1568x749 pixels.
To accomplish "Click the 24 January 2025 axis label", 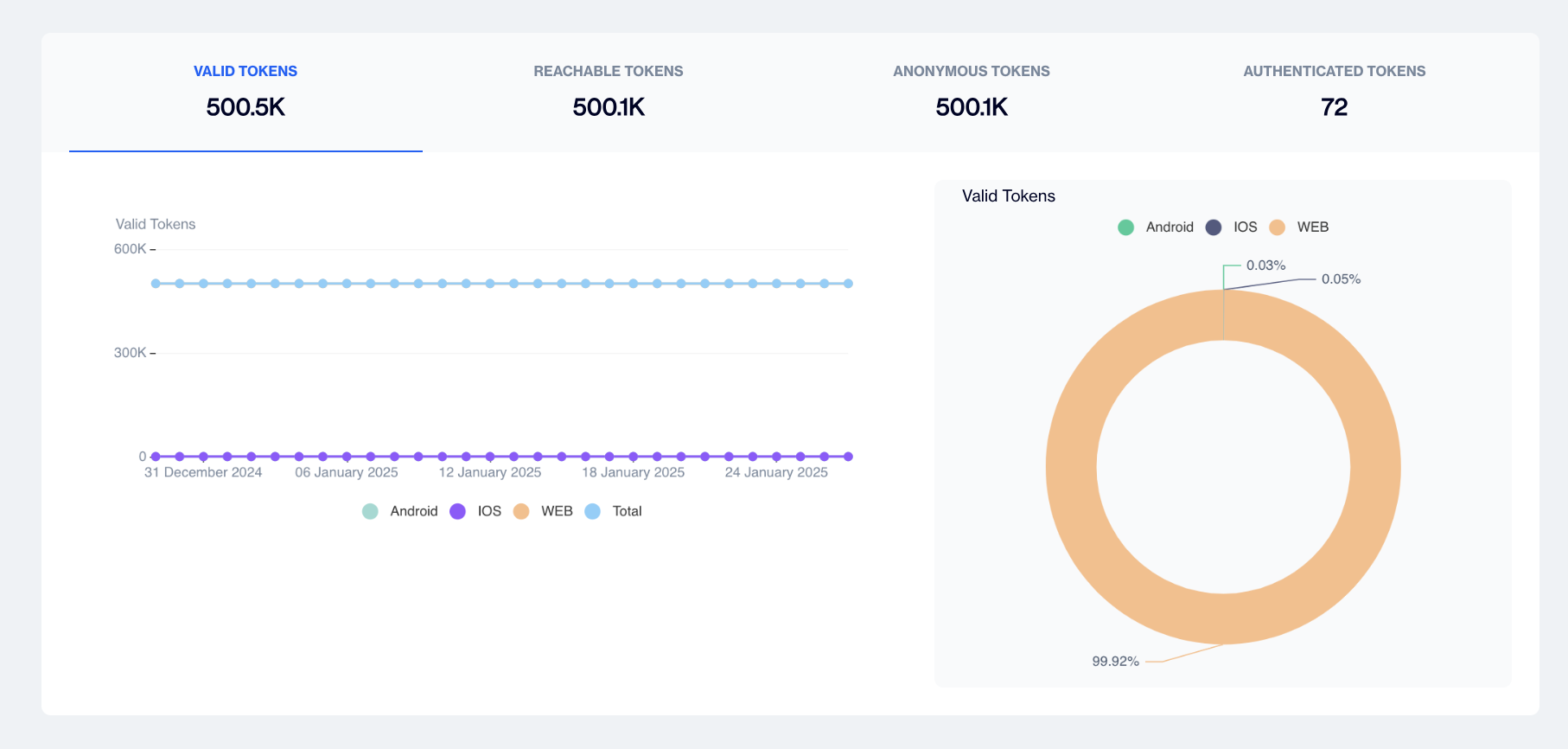I will (776, 472).
